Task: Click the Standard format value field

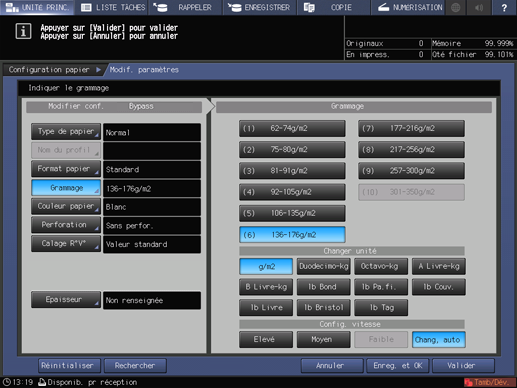Action: pyautogui.click(x=152, y=170)
